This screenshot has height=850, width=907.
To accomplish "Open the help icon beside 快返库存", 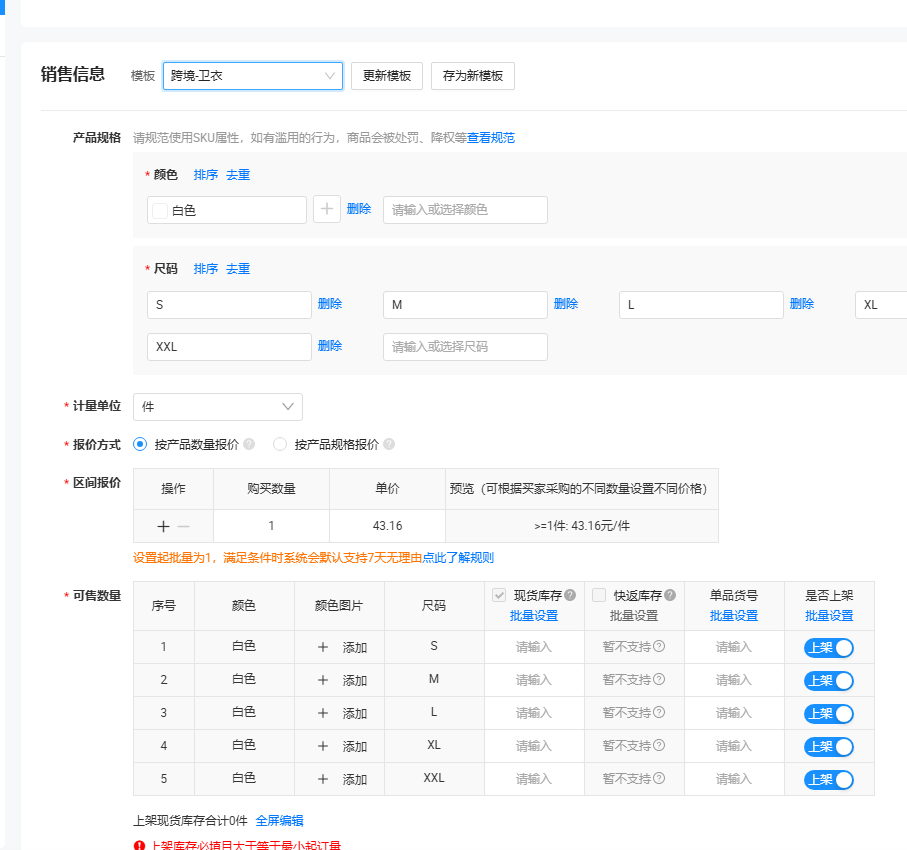I will [x=669, y=595].
